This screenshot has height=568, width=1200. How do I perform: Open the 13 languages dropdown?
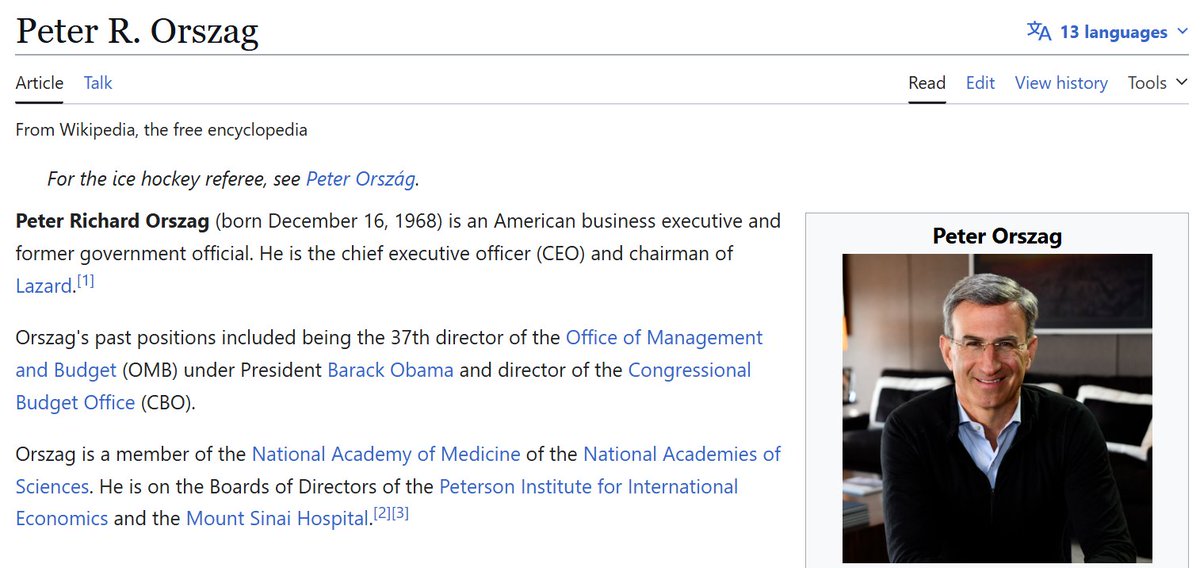[1113, 32]
